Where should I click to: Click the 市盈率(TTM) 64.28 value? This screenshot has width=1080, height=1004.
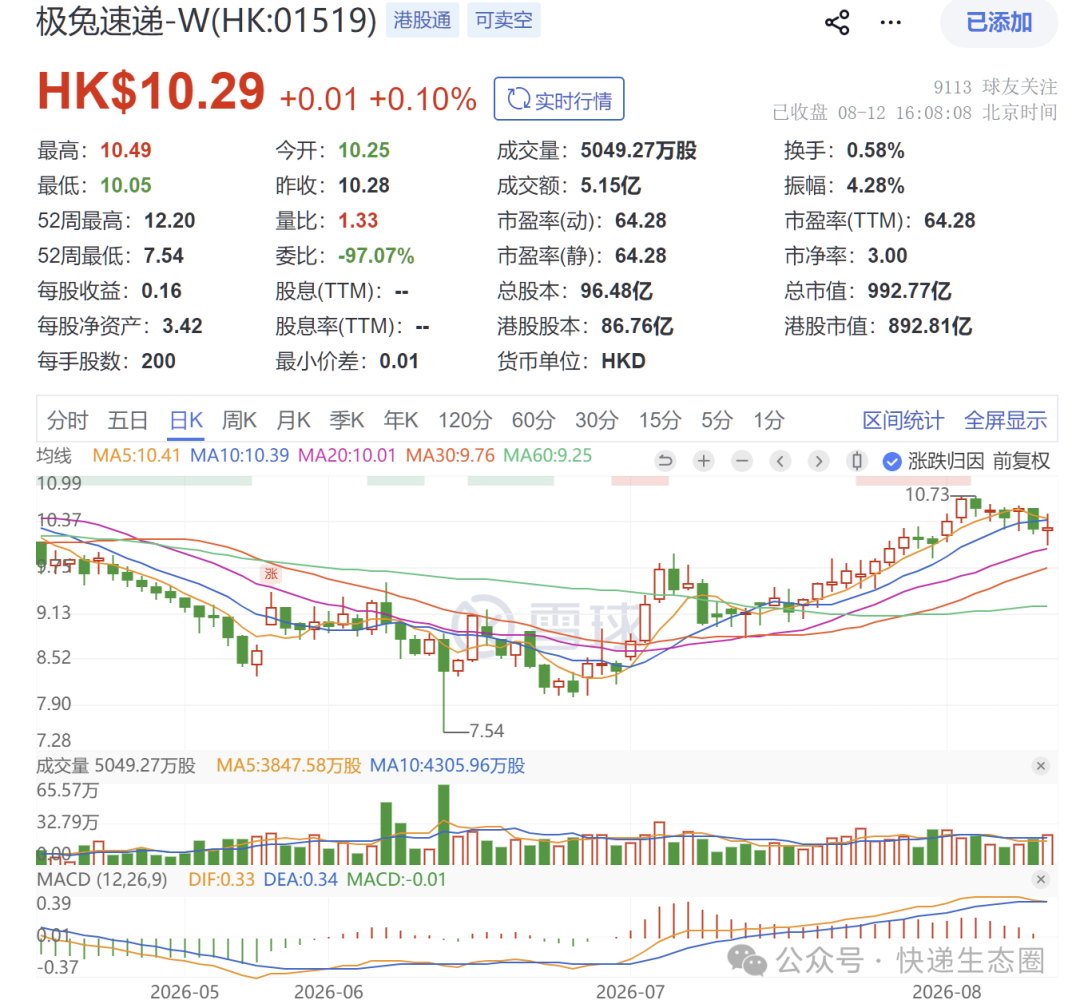tap(950, 221)
